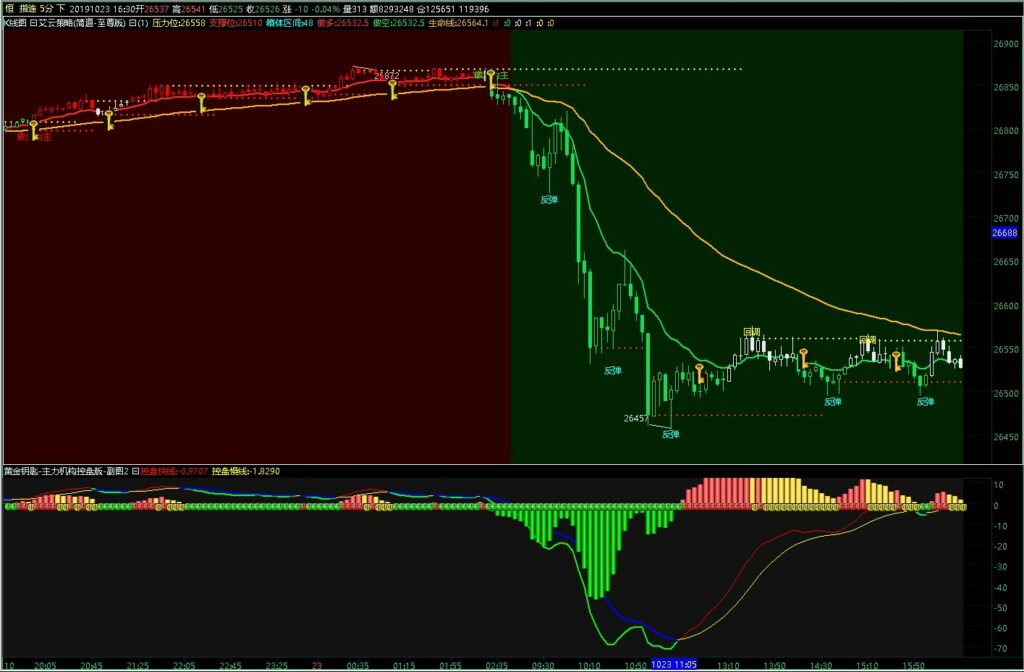Select the first 反弹 marker near 09:30

click(548, 199)
